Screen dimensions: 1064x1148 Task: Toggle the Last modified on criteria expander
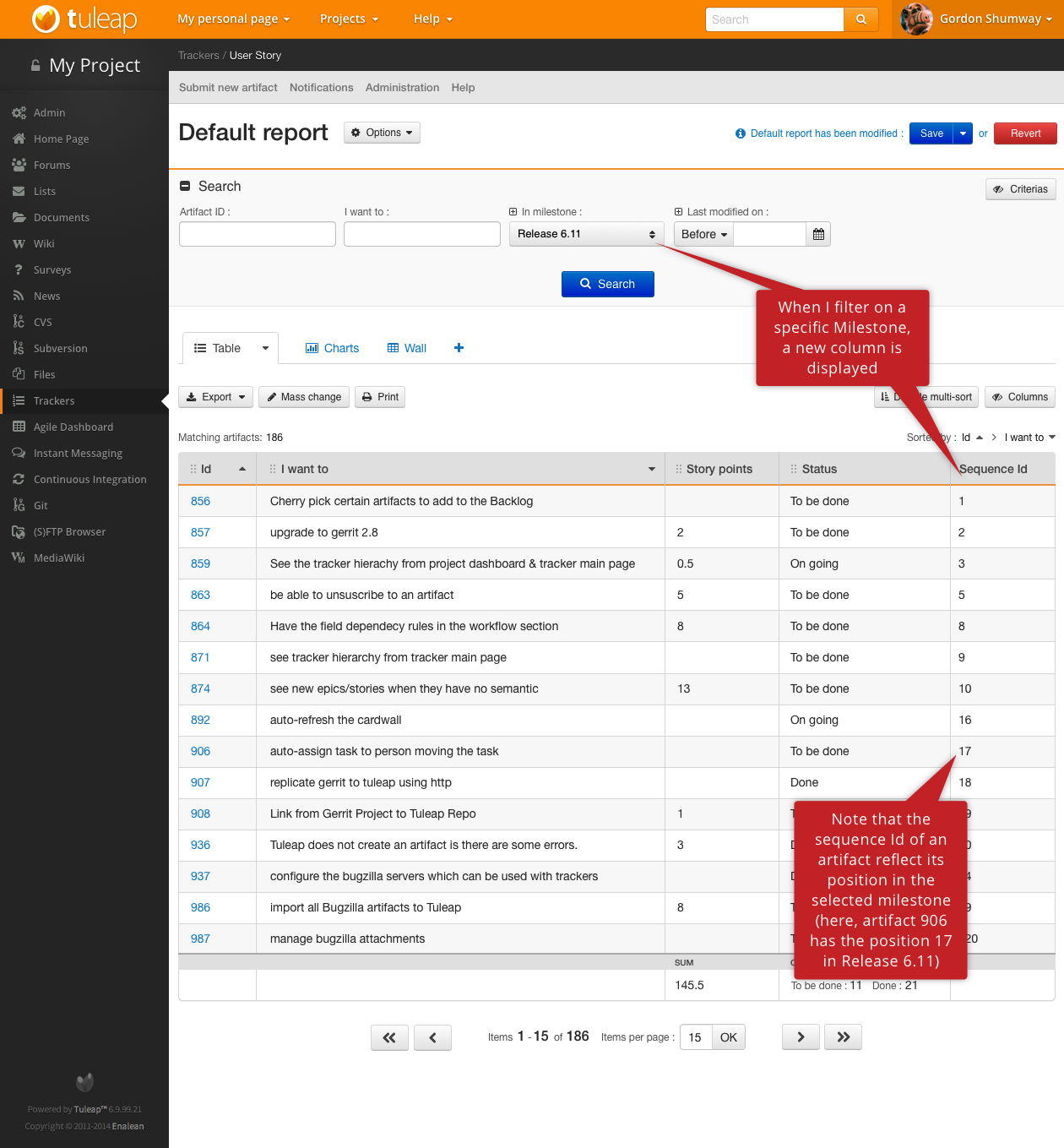pyautogui.click(x=678, y=212)
